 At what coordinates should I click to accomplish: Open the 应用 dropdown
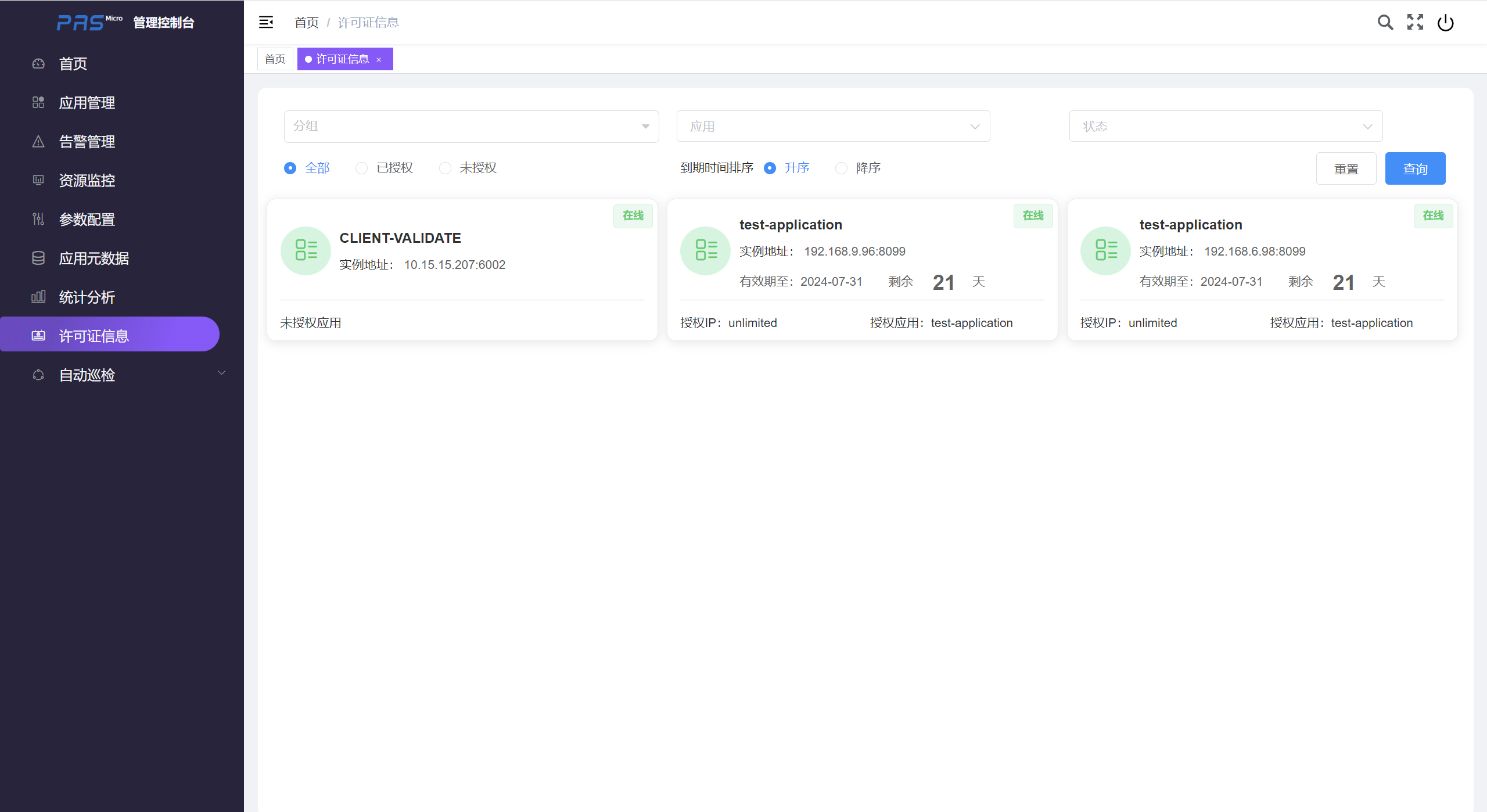833,127
